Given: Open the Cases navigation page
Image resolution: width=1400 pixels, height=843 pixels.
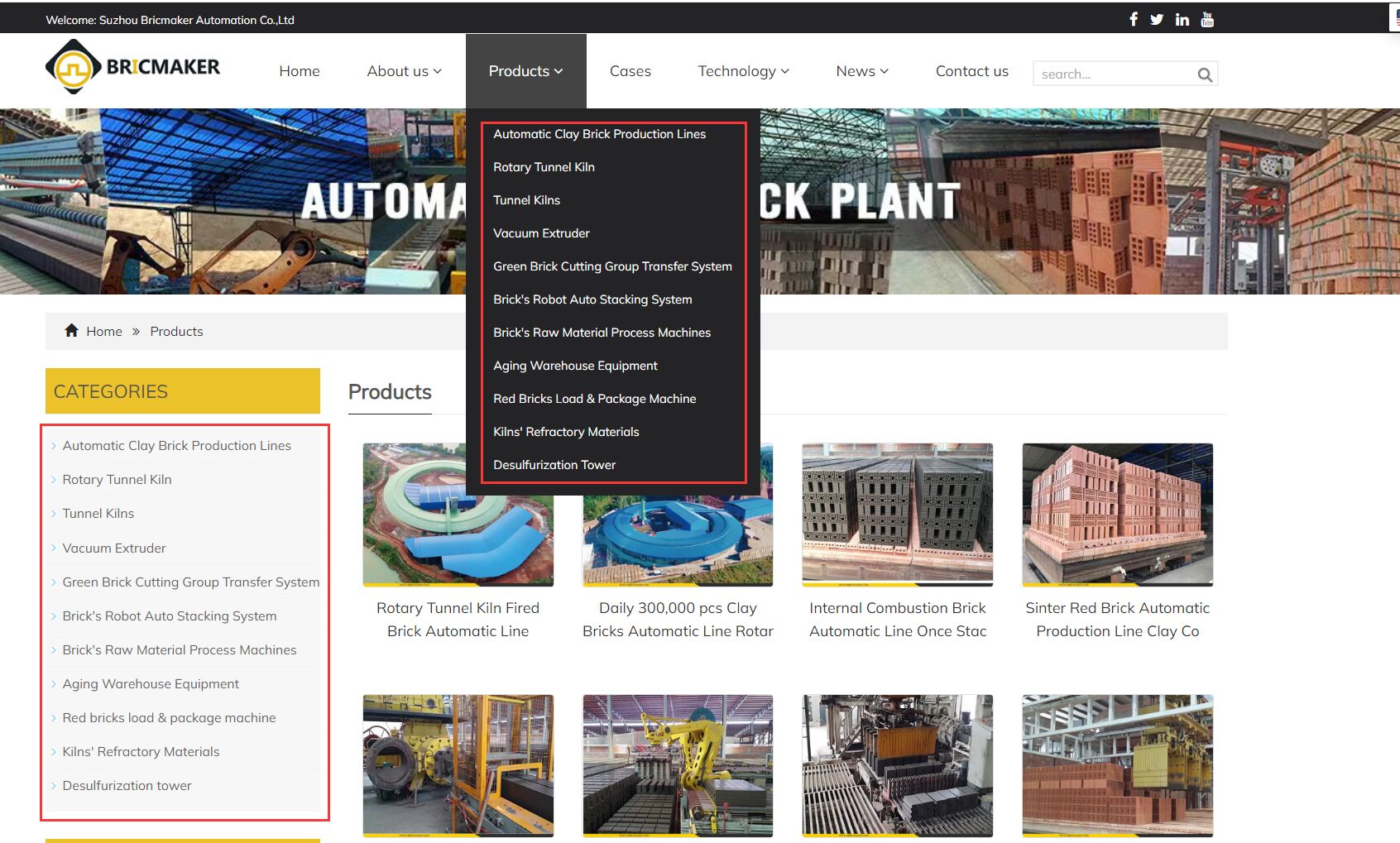Looking at the screenshot, I should click(630, 71).
